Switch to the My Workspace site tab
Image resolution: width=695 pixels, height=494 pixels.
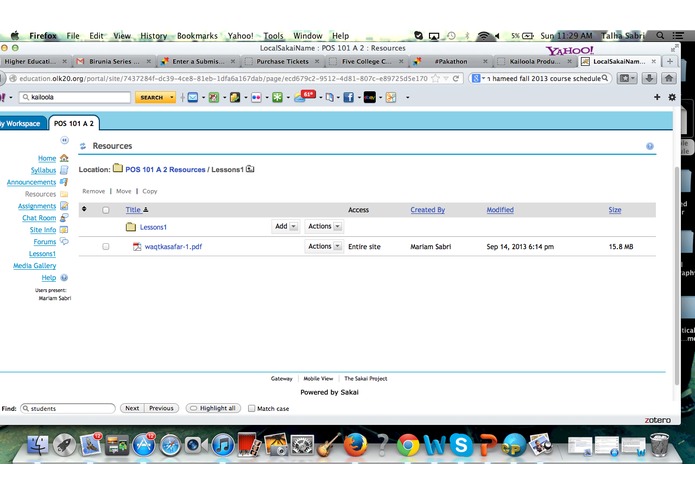click(x=22, y=124)
